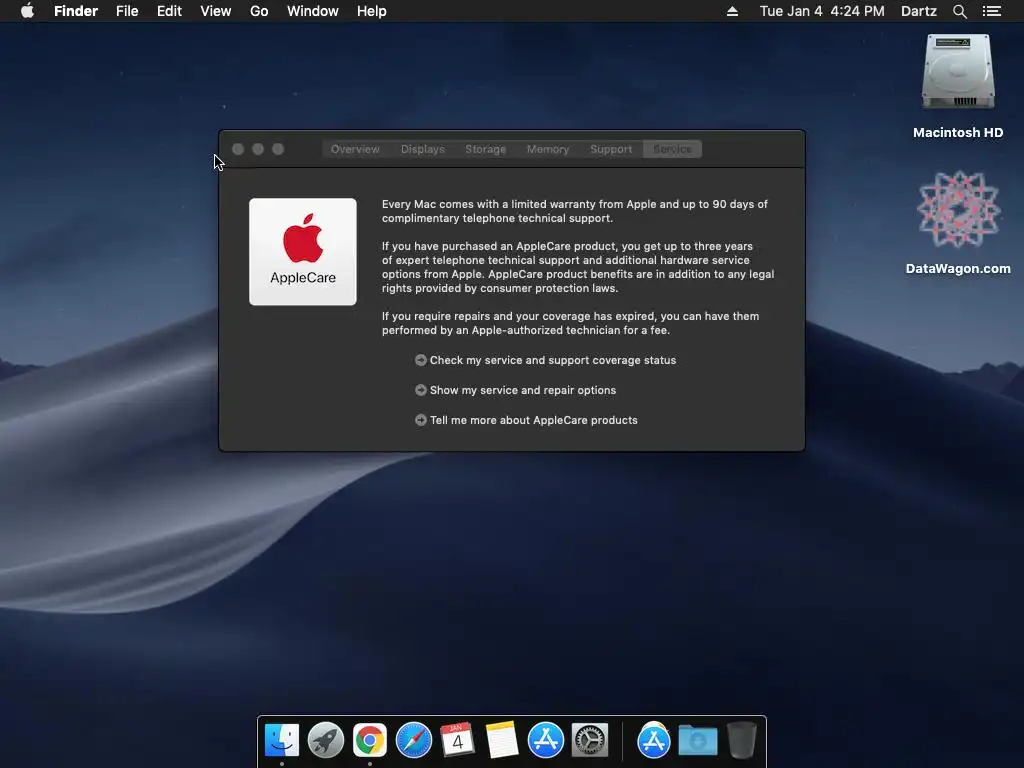Open the Downloads folder in Dock
The height and width of the screenshot is (768, 1024).
click(x=697, y=740)
